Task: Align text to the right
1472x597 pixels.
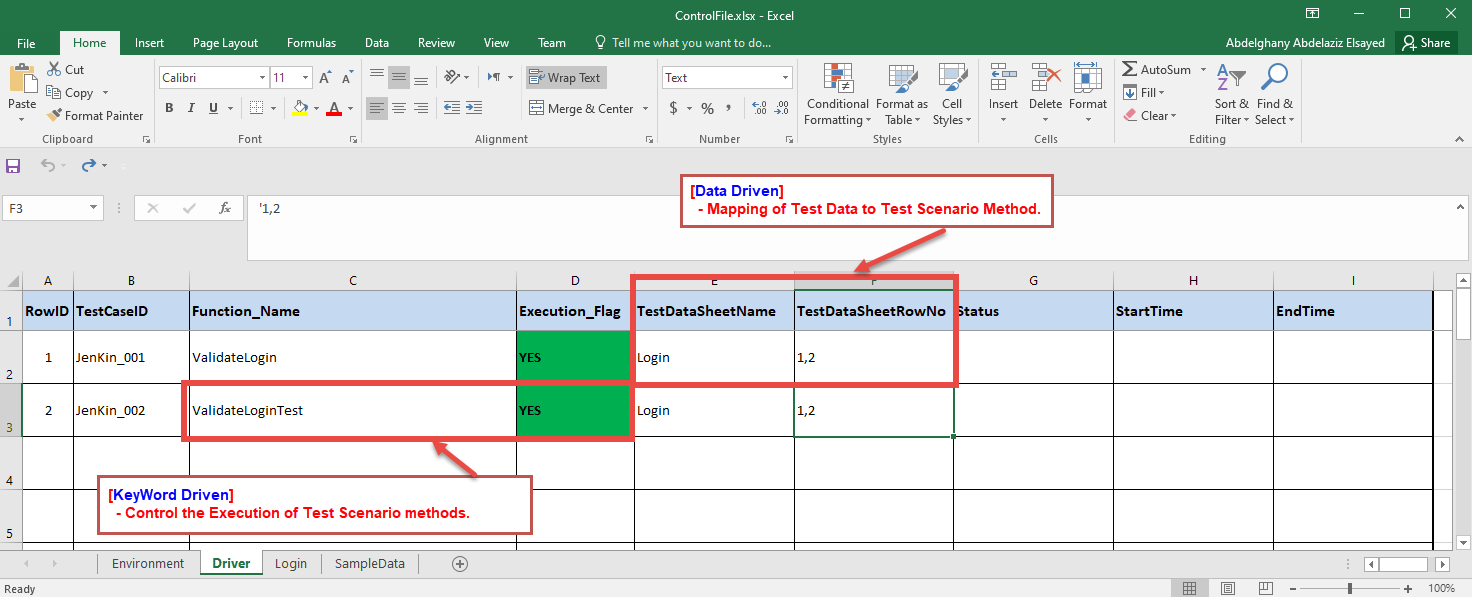Action: pyautogui.click(x=420, y=108)
